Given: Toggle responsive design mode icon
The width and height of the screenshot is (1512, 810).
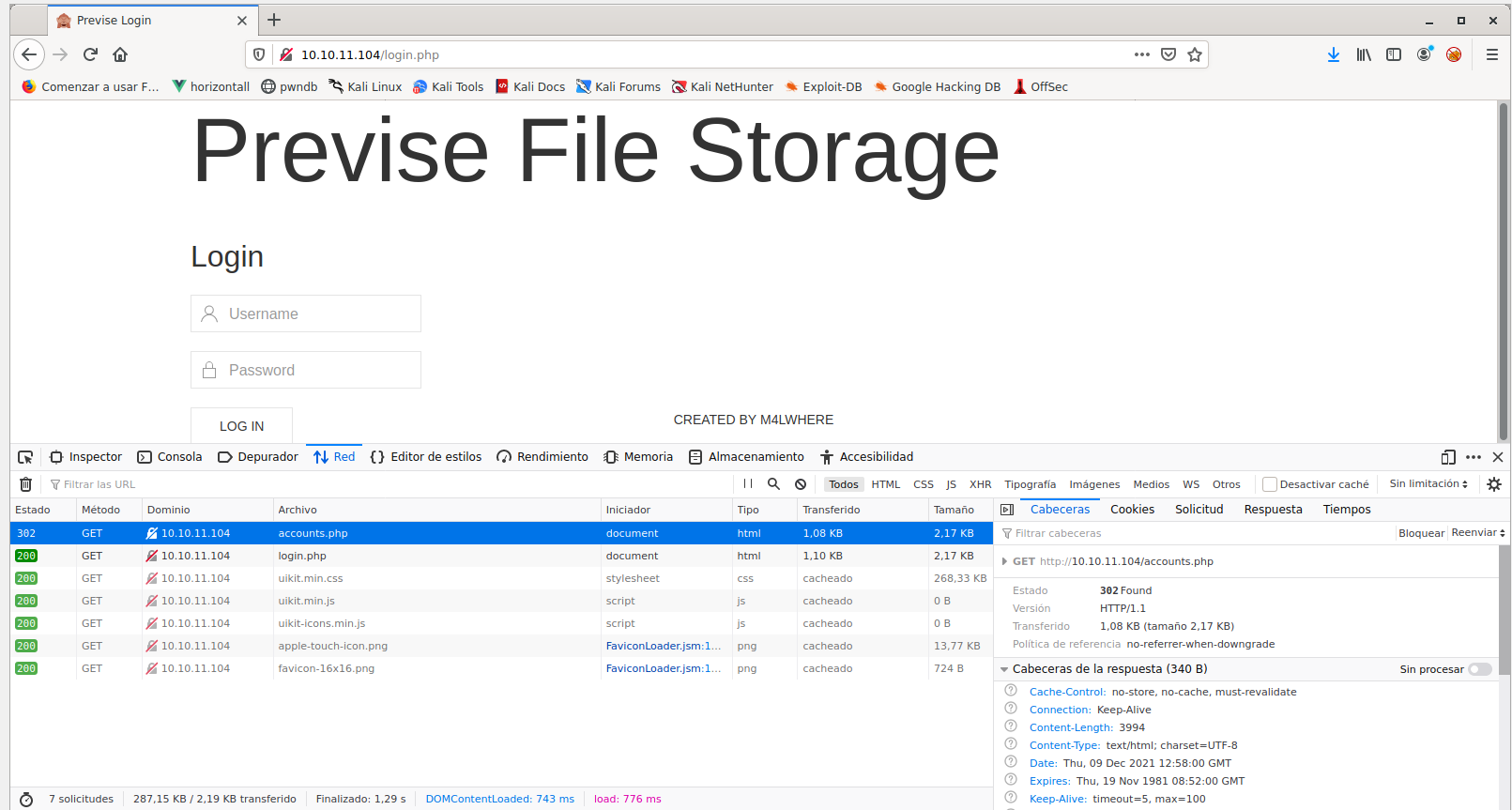Looking at the screenshot, I should click(x=1448, y=457).
